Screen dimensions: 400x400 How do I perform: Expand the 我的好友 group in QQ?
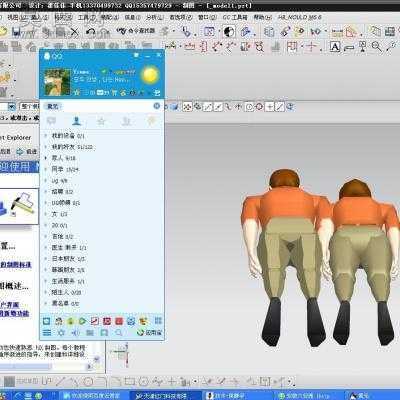[x=72, y=147]
